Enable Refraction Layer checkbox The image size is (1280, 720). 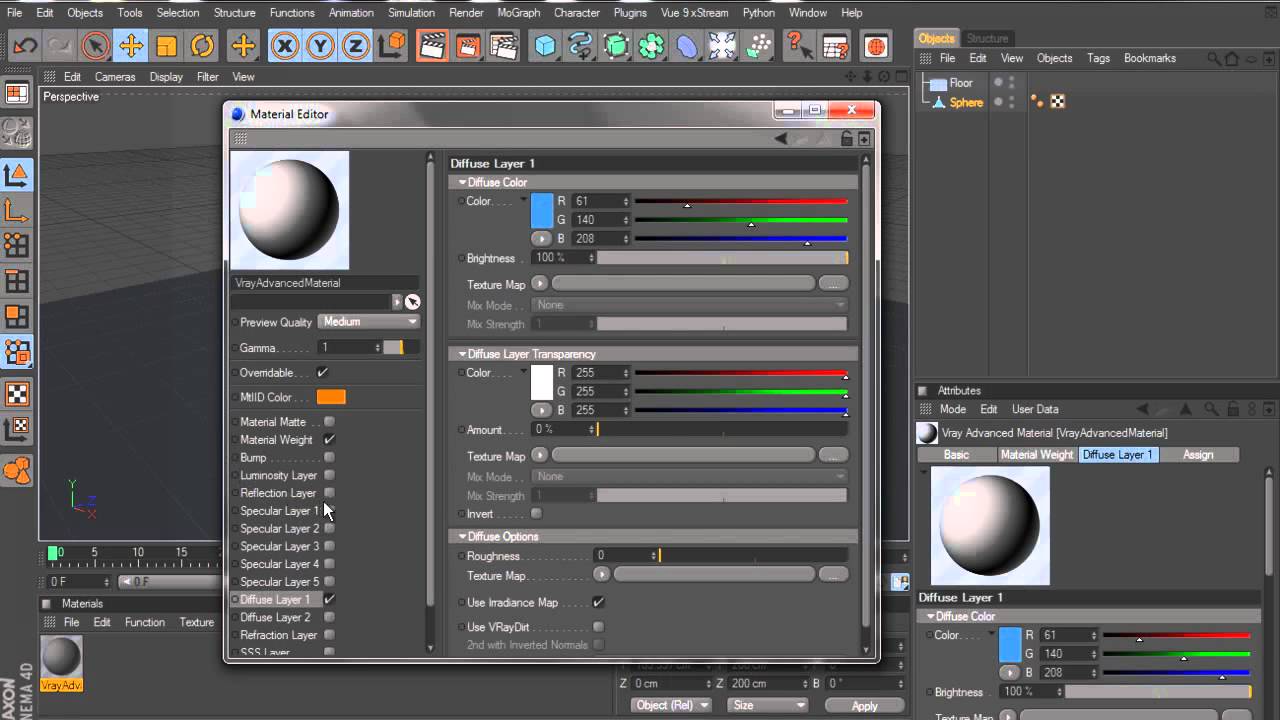click(x=329, y=635)
